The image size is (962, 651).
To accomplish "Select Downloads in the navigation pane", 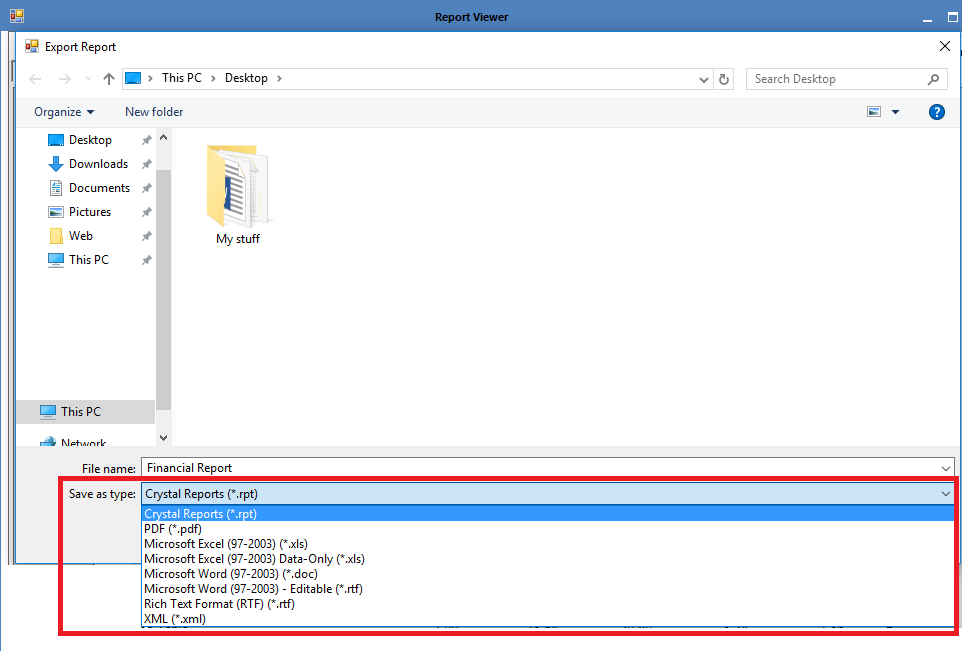I will 98,164.
